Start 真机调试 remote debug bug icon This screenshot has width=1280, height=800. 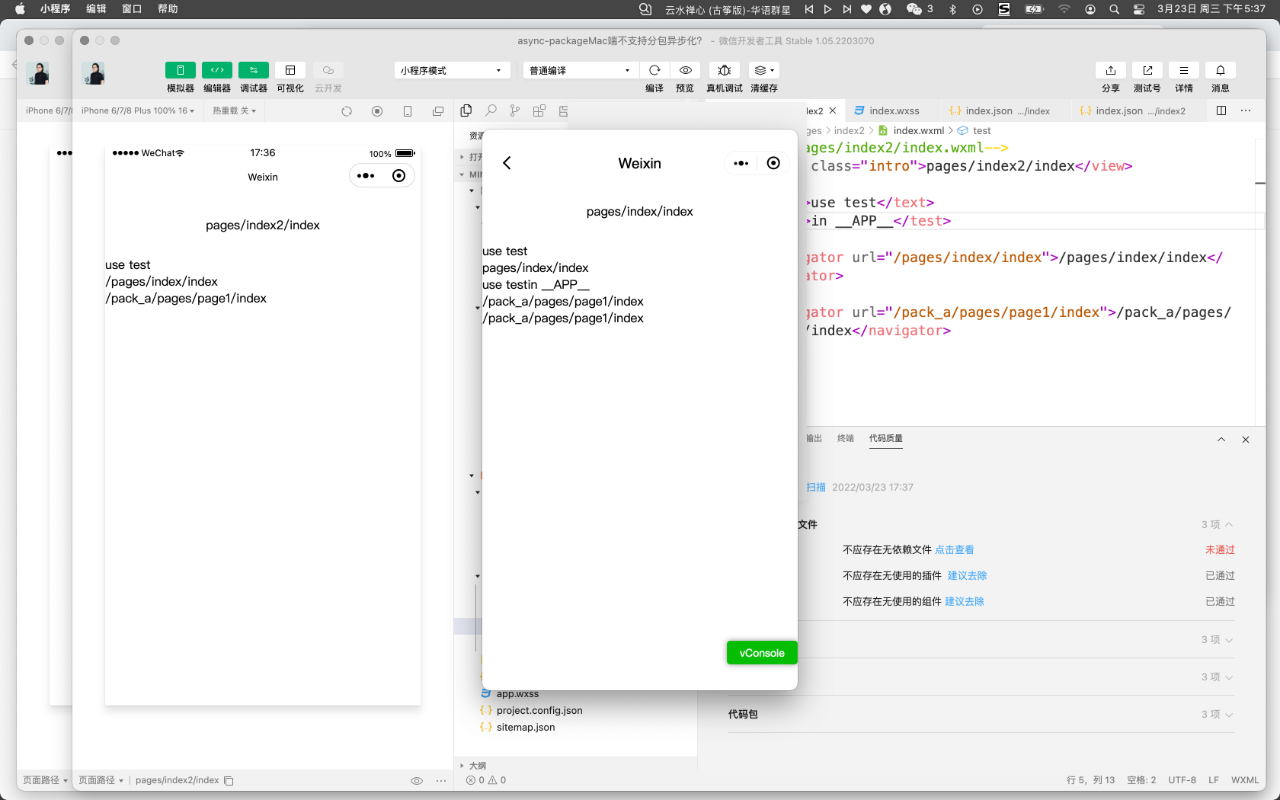(x=724, y=70)
